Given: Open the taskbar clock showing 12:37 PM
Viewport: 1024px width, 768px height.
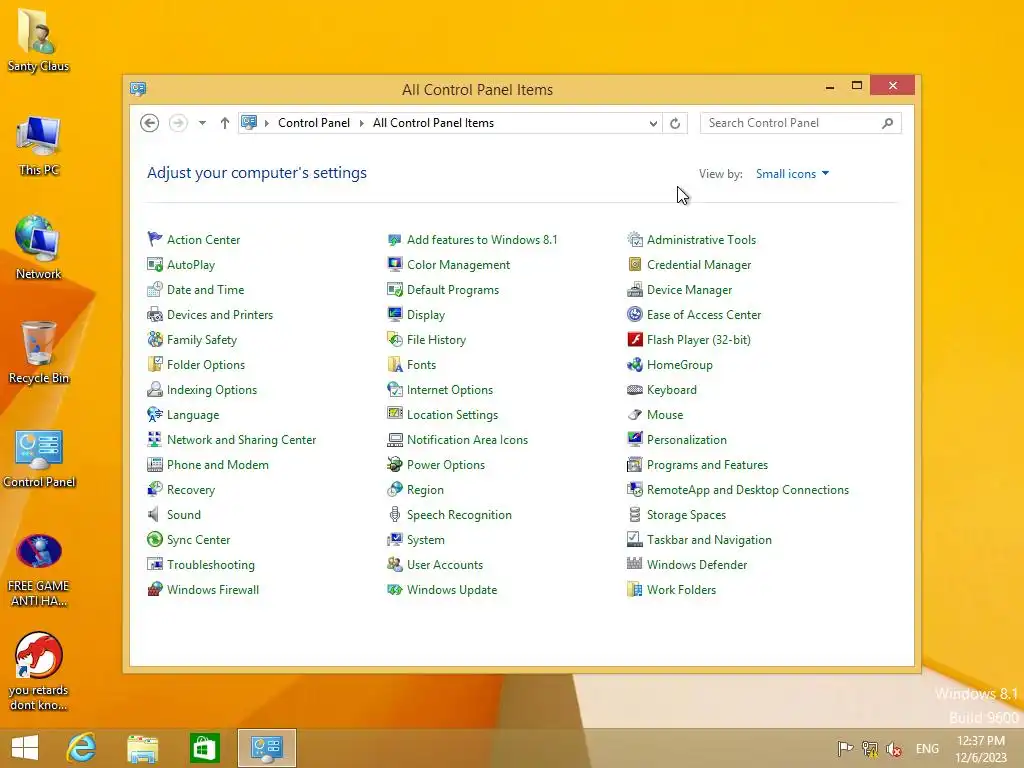Looking at the screenshot, I should (980, 748).
